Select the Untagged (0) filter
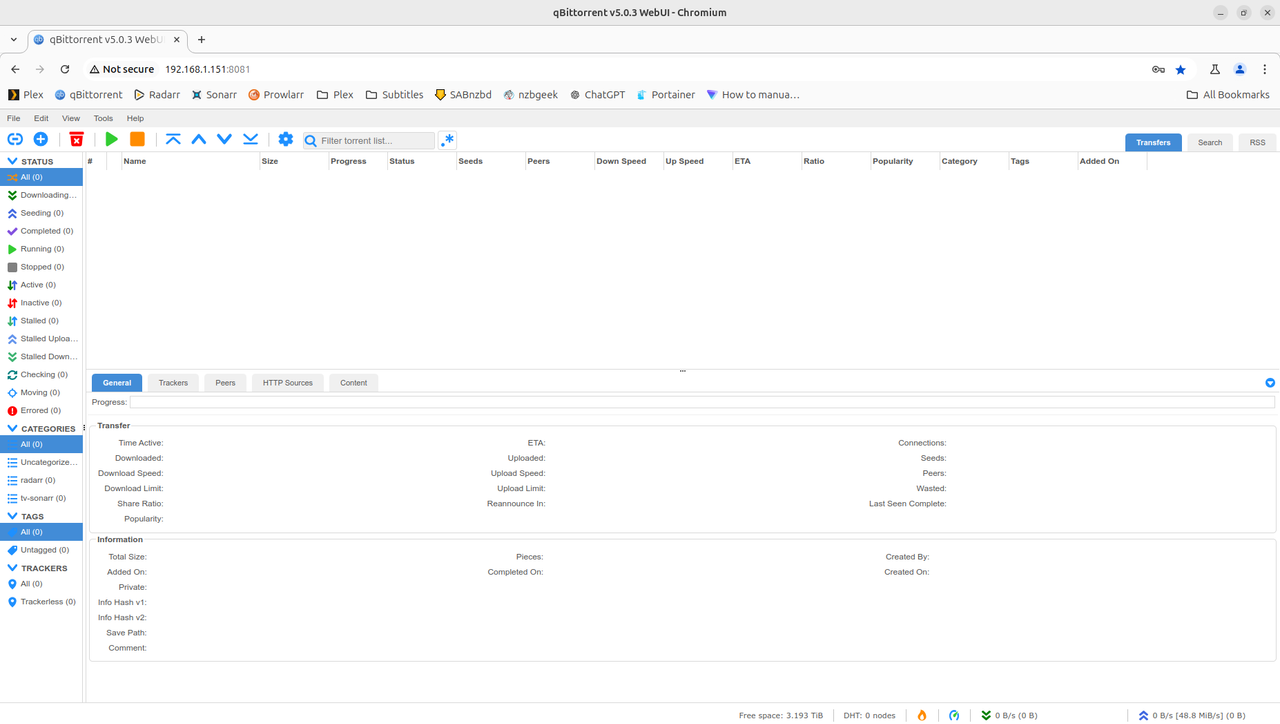Image resolution: width=1280 pixels, height=724 pixels. (42, 550)
